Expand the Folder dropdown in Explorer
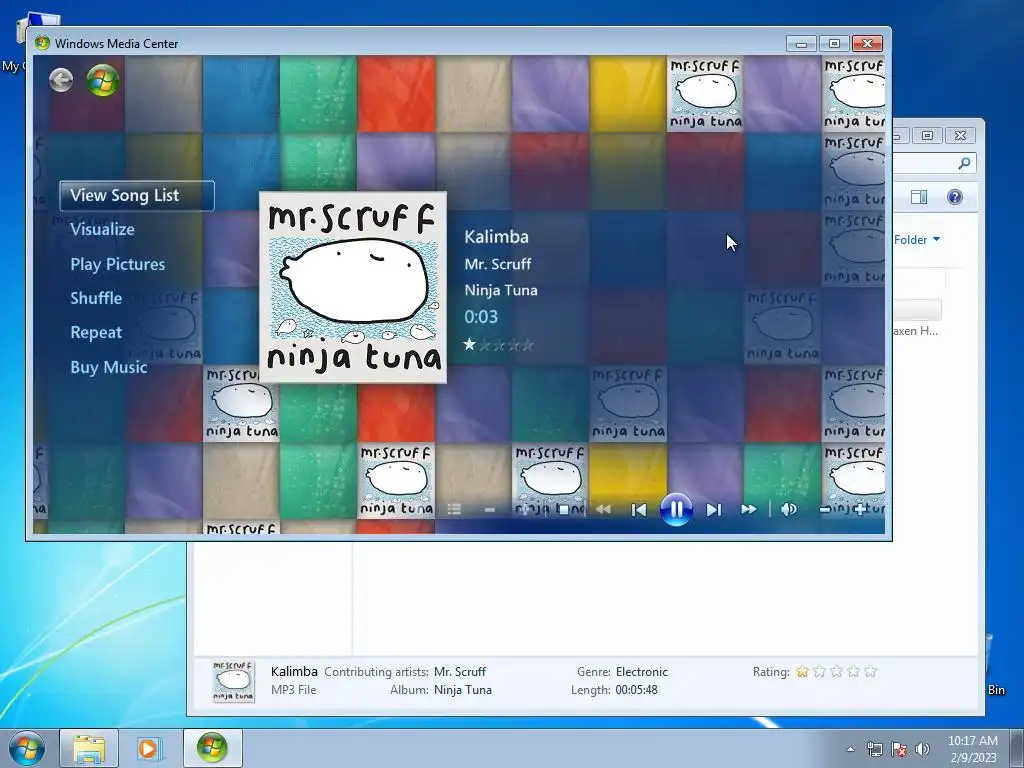Image resolution: width=1024 pixels, height=768 pixels. [x=917, y=240]
